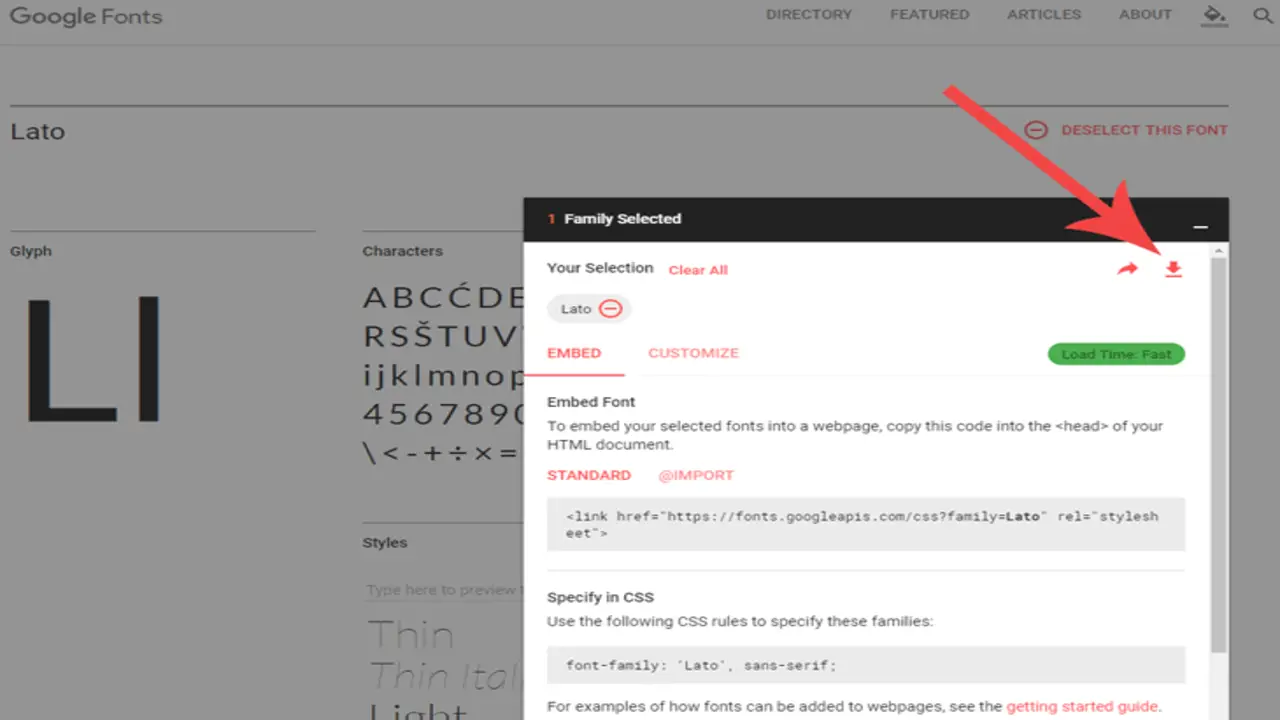Open the About nav item
Viewport: 1280px width, 720px height.
[1145, 15]
